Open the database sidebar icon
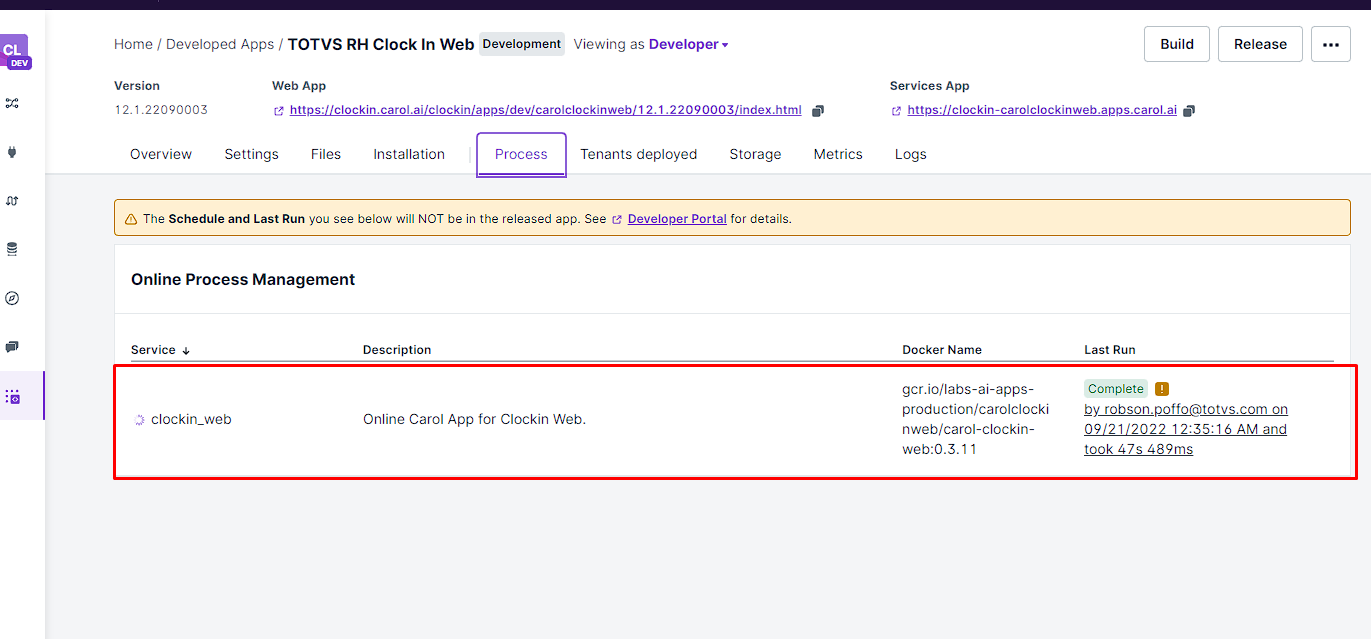The height and width of the screenshot is (639, 1371). (x=12, y=249)
